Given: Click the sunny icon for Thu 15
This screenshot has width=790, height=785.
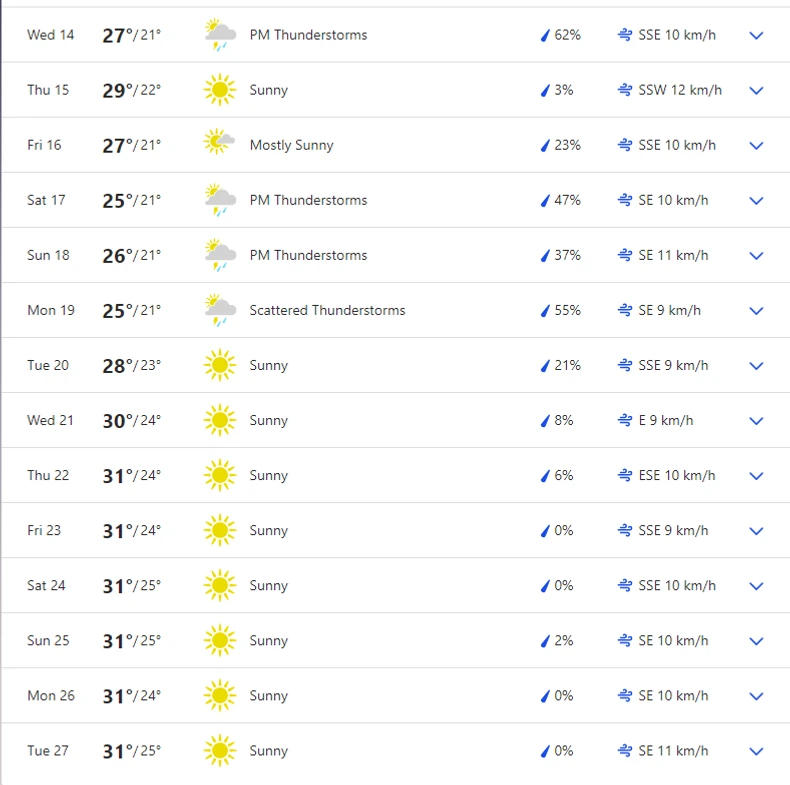Looking at the screenshot, I should click(x=220, y=90).
